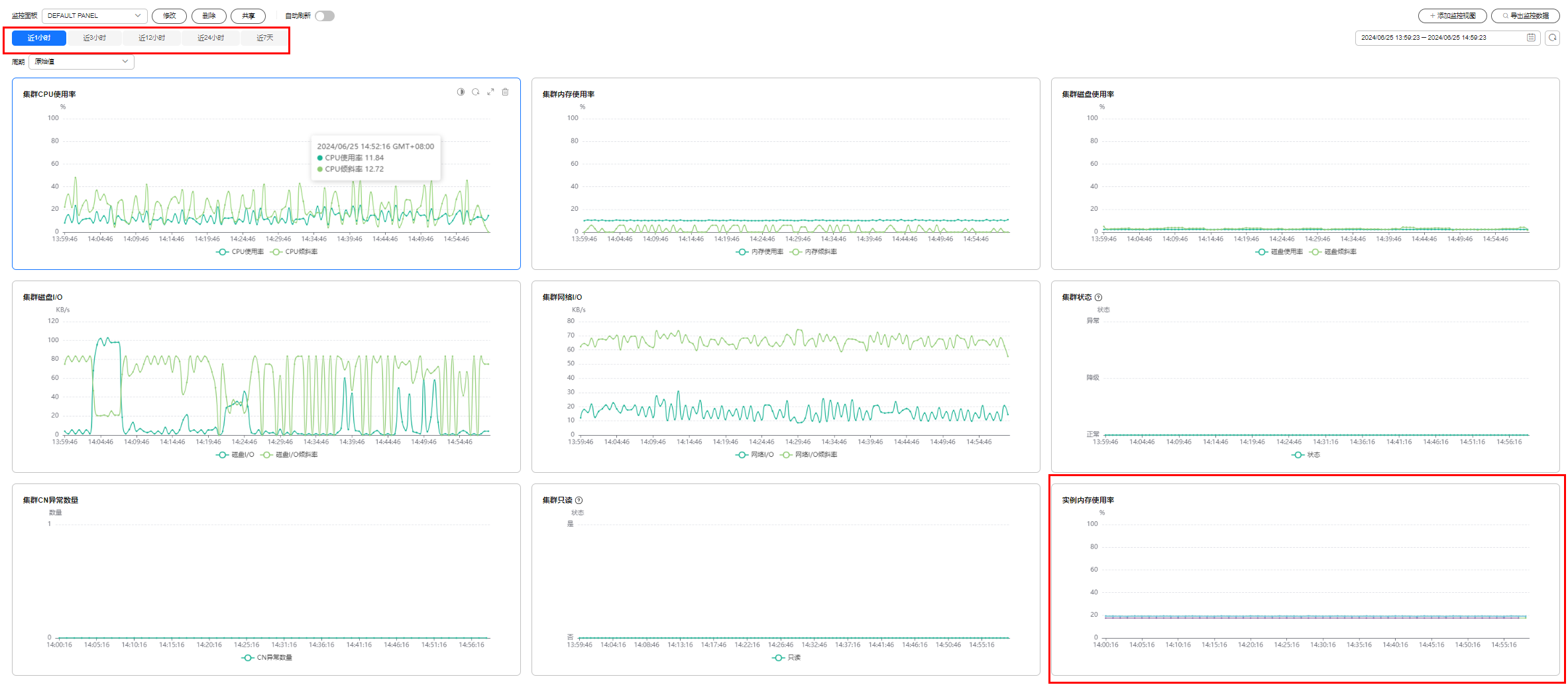Viewport: 1568px width, 693px height.
Task: Toggle the 磁盘I/O倾斜率 legend series
Action: point(289,455)
